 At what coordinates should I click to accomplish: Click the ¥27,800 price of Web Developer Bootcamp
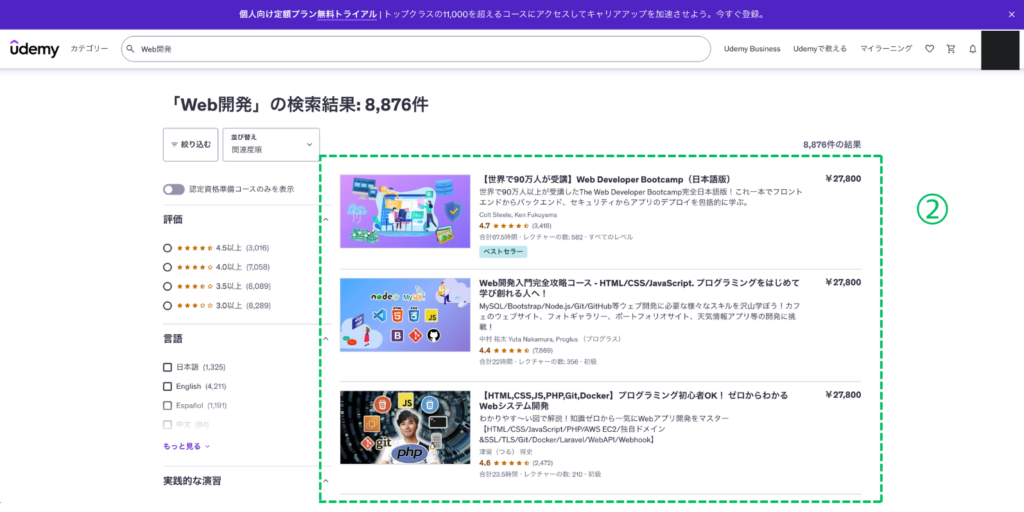pos(843,178)
